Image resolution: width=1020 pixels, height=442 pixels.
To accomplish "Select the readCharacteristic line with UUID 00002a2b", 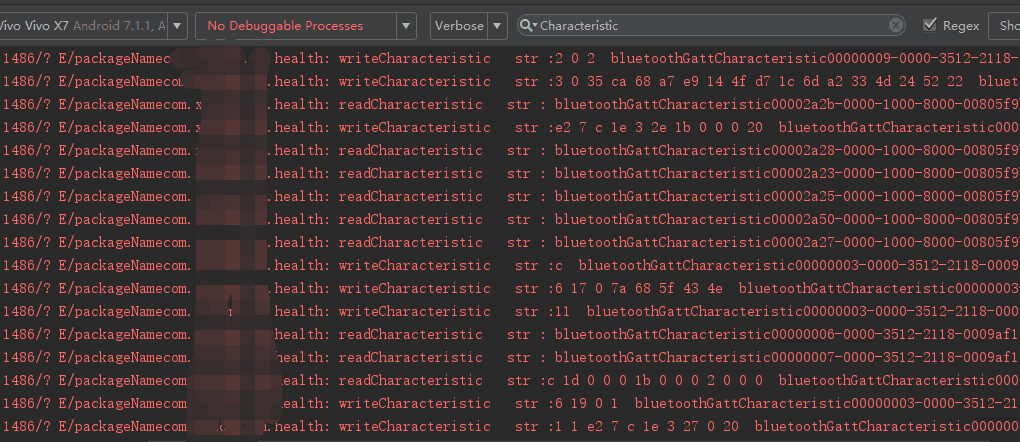I will pos(510,105).
